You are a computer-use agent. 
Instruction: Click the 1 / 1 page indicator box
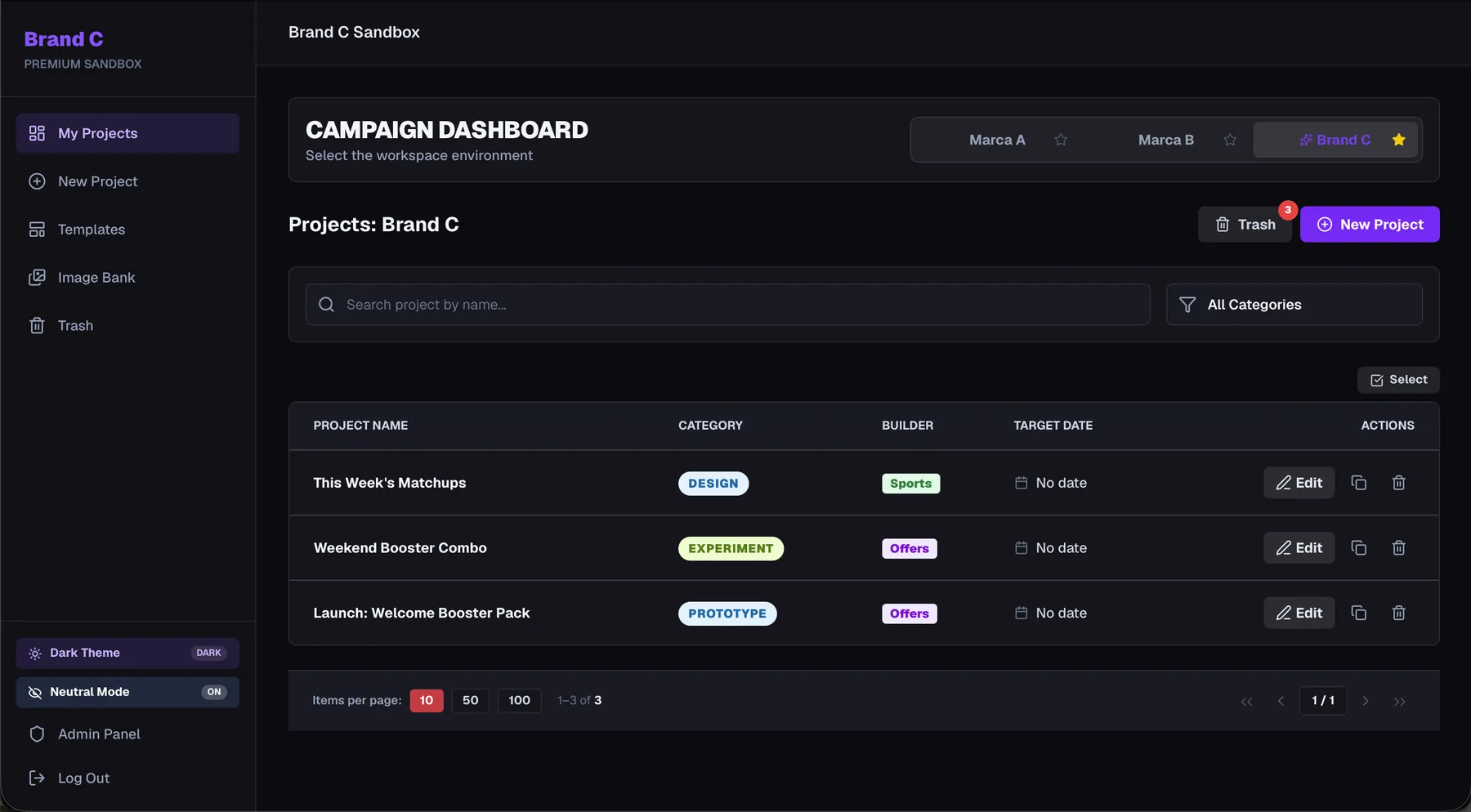coord(1323,701)
